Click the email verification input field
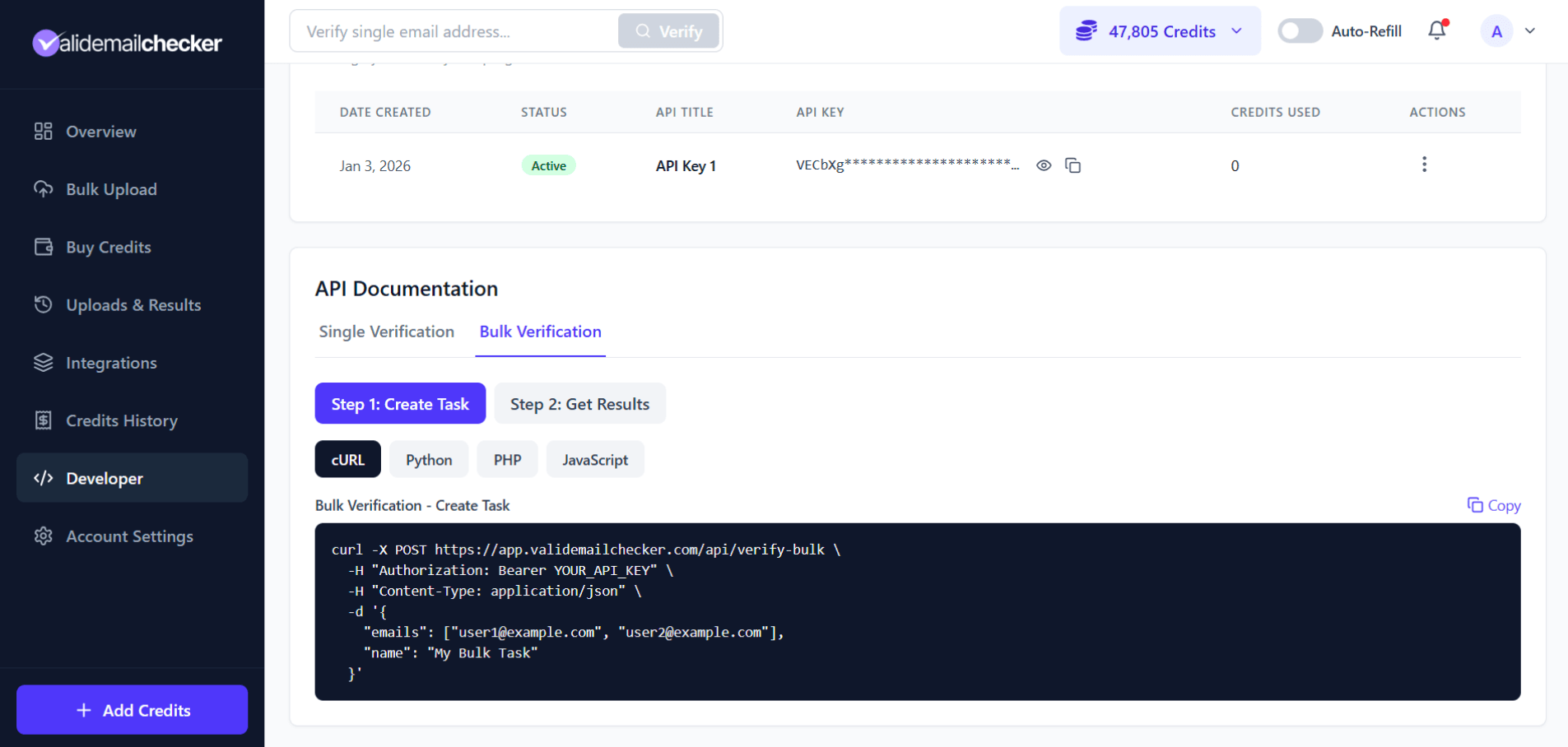Viewport: 1568px width, 747px height. tap(453, 30)
